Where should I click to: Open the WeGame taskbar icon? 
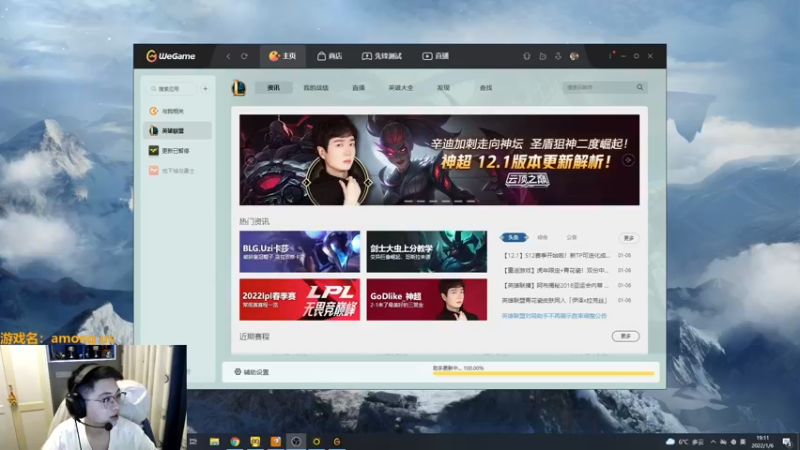click(337, 441)
